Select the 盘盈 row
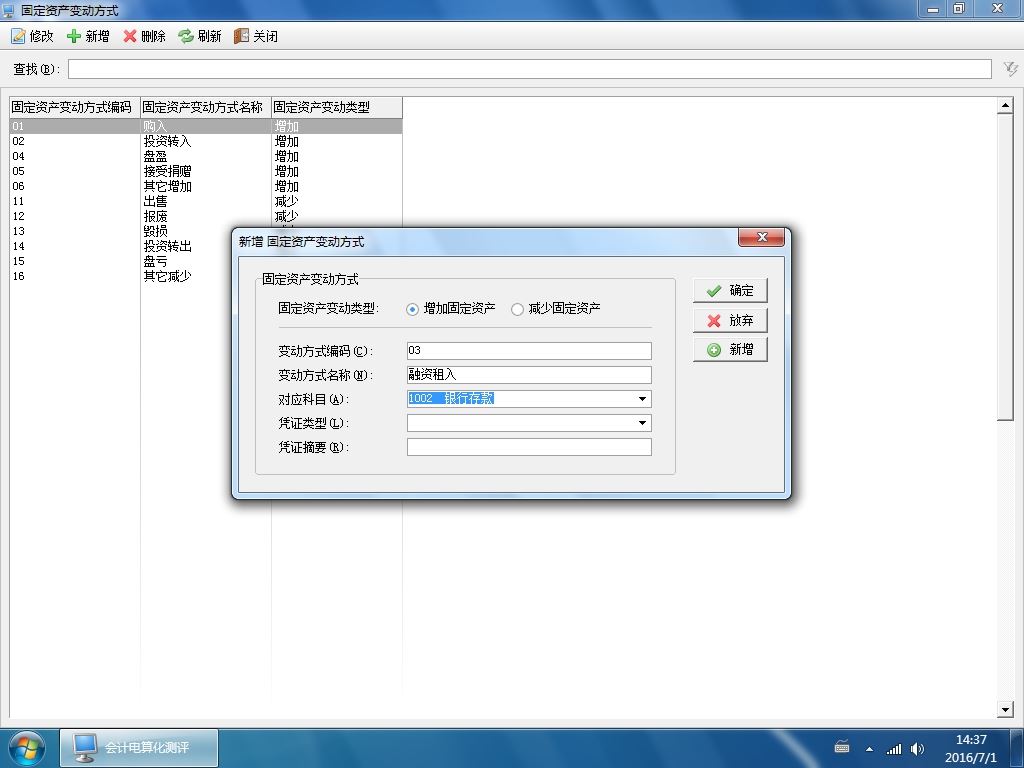This screenshot has width=1024, height=768. (206, 156)
